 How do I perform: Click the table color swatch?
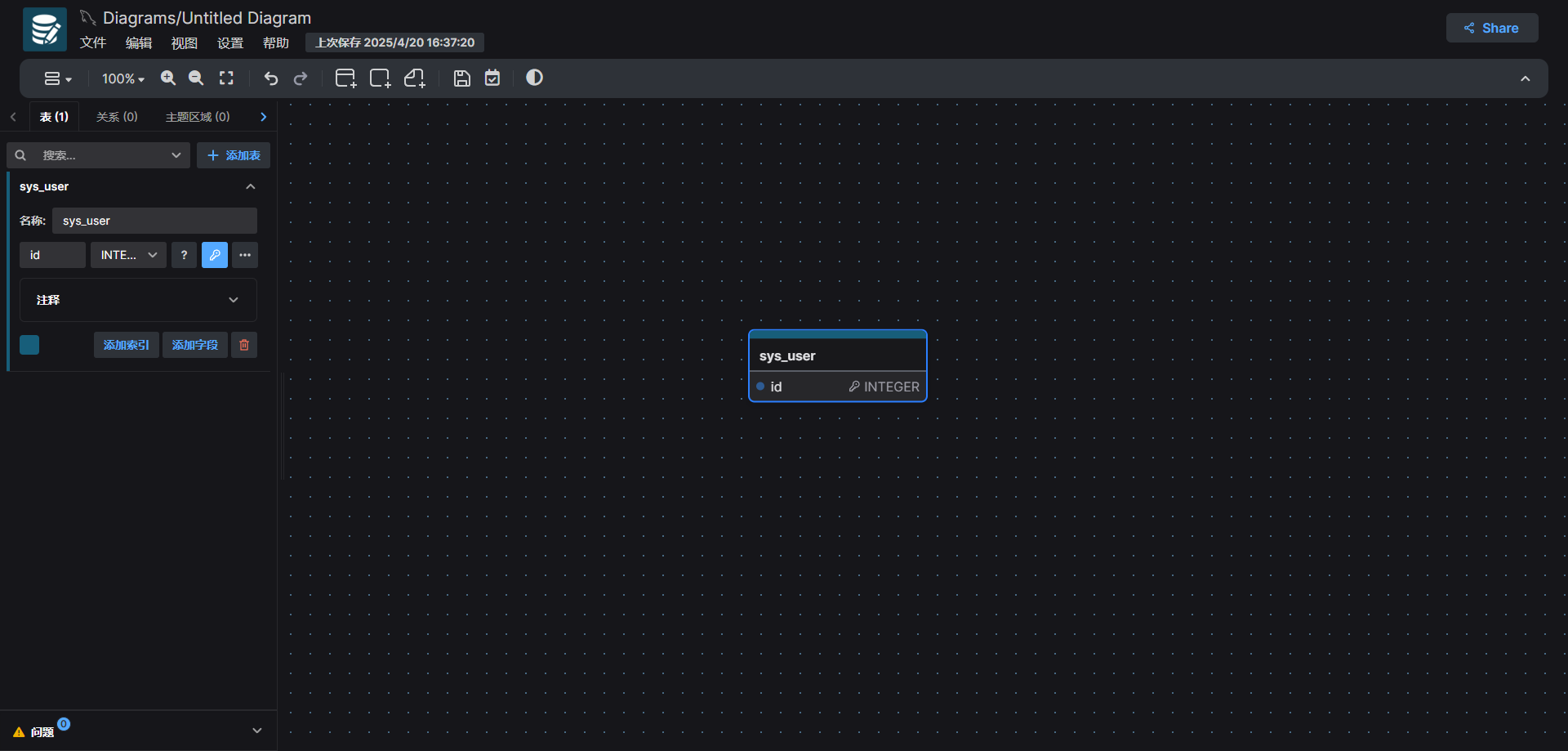click(29, 345)
